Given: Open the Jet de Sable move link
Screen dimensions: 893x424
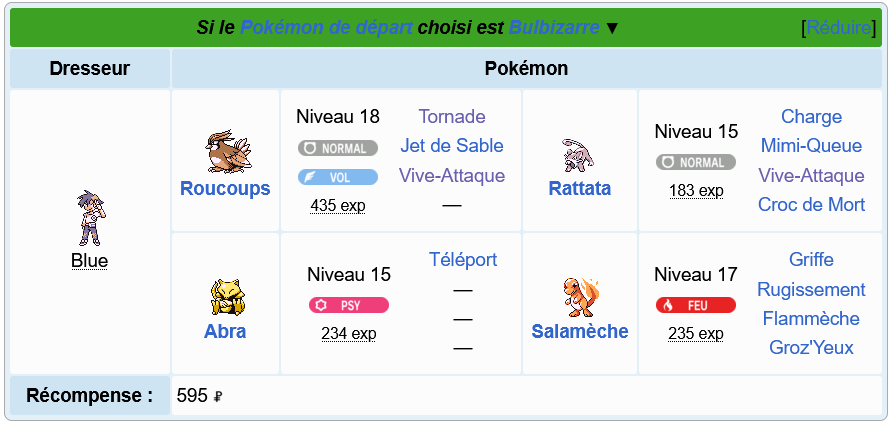Looking at the screenshot, I should pos(452,145).
